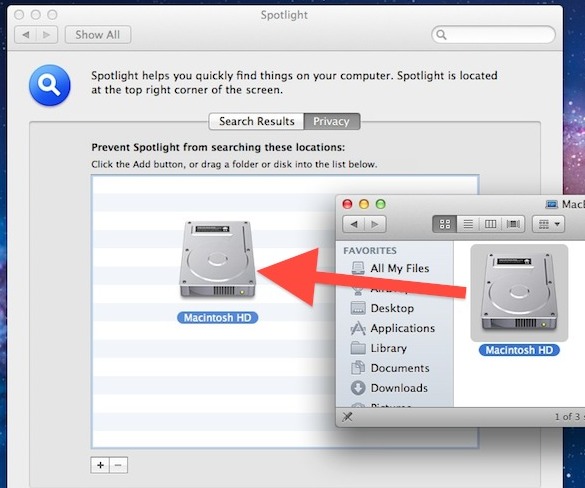Zoom the Finder window with green button
Image resolution: width=585 pixels, height=488 pixels.
click(x=381, y=204)
